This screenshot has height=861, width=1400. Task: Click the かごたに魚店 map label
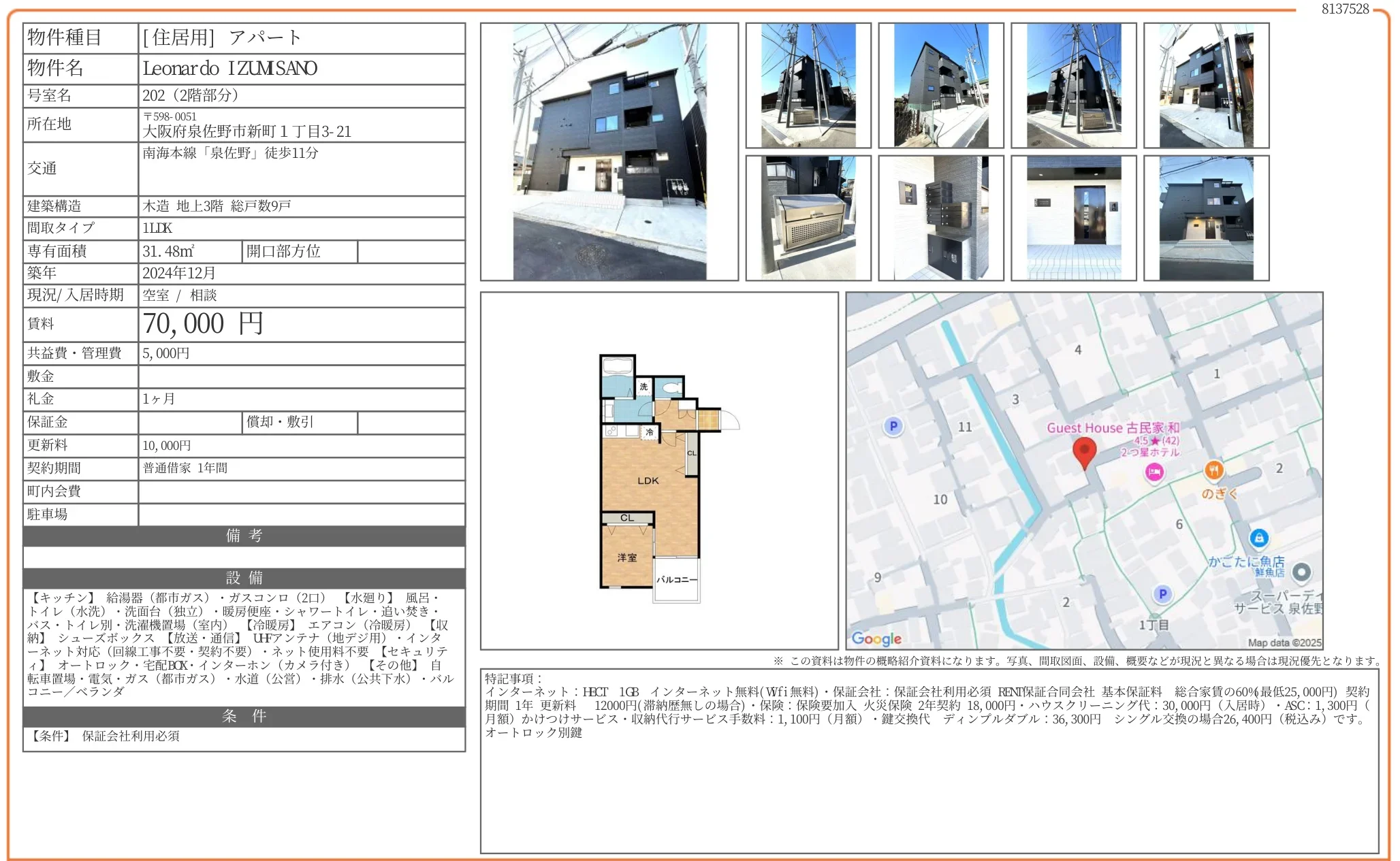pos(1246,562)
